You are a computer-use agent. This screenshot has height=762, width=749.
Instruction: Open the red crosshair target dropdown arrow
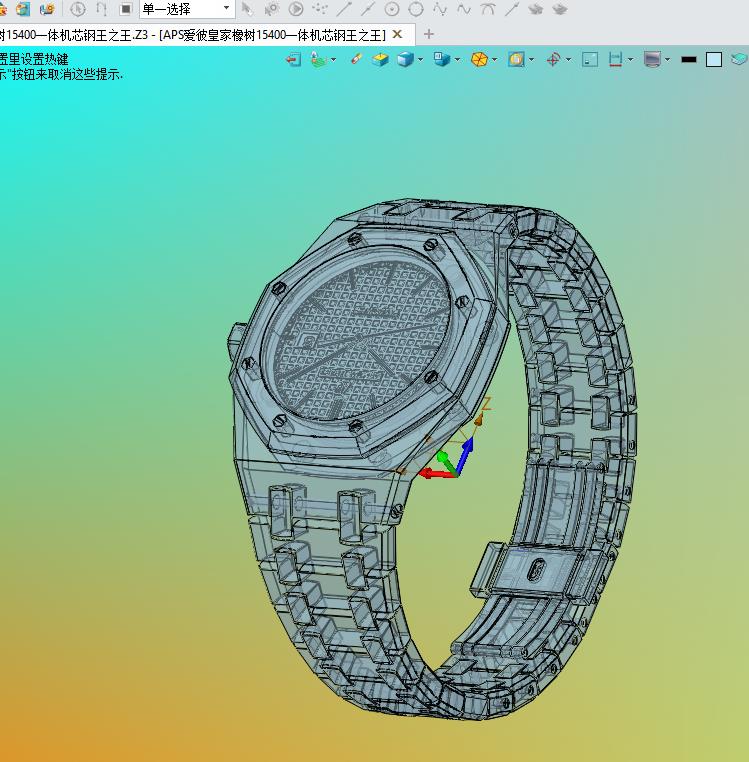tap(568, 60)
